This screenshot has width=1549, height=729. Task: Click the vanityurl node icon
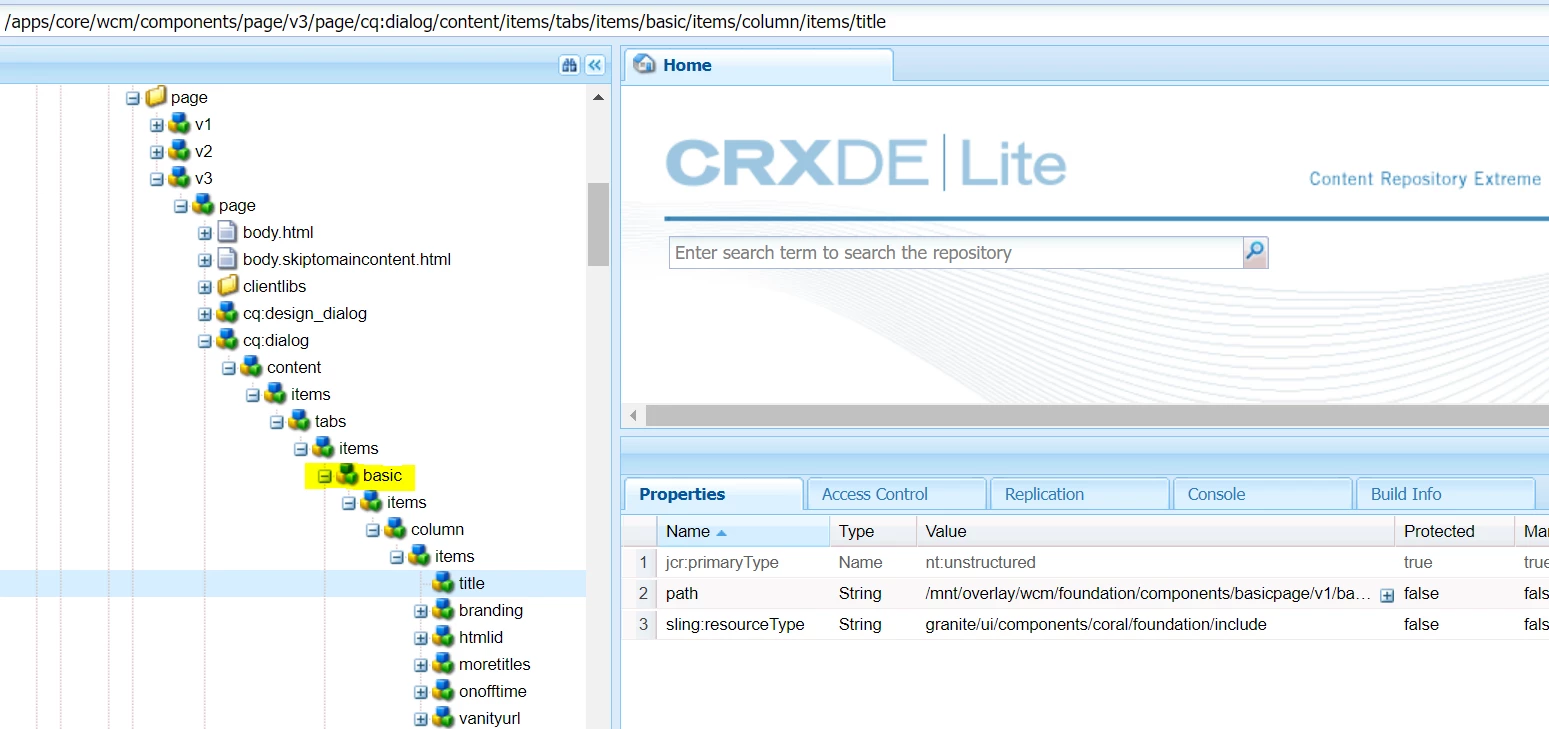[443, 718]
